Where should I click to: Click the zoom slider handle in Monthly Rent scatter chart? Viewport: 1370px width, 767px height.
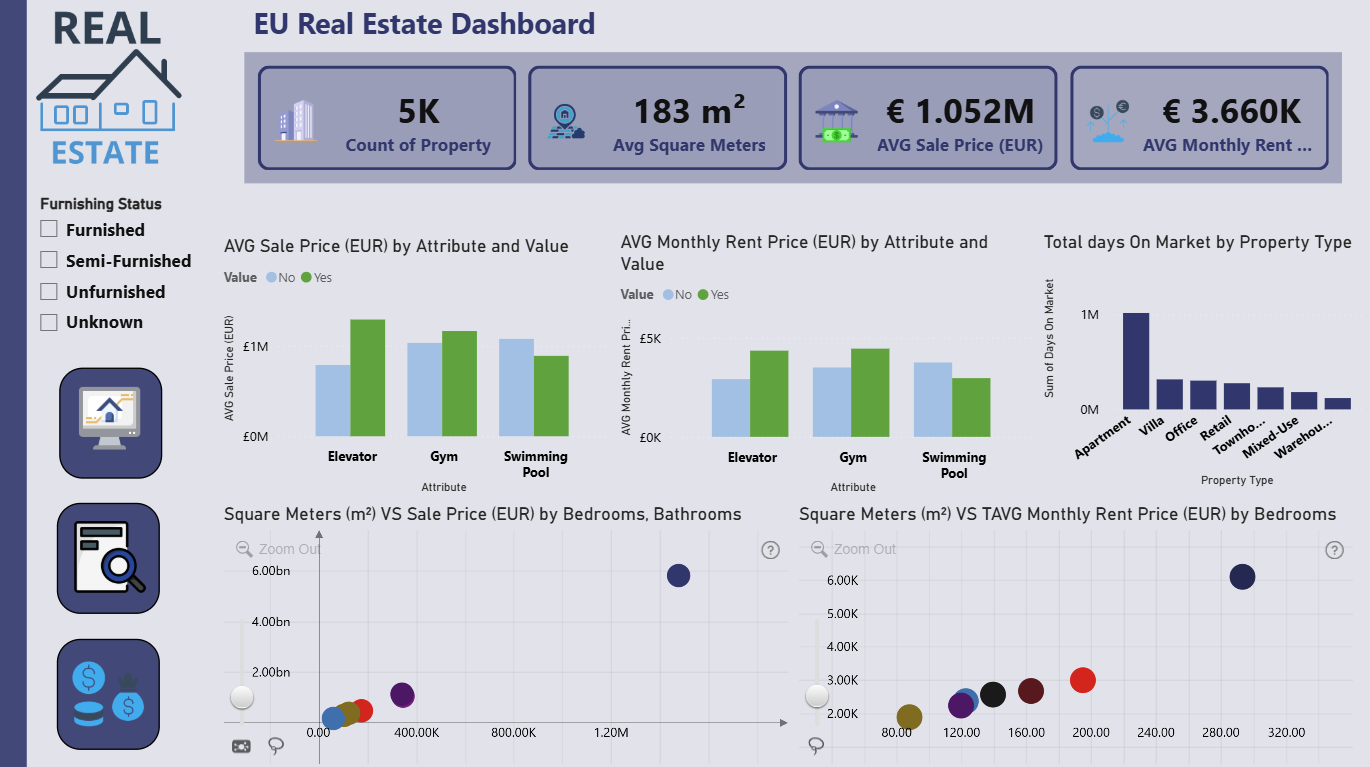click(x=817, y=695)
